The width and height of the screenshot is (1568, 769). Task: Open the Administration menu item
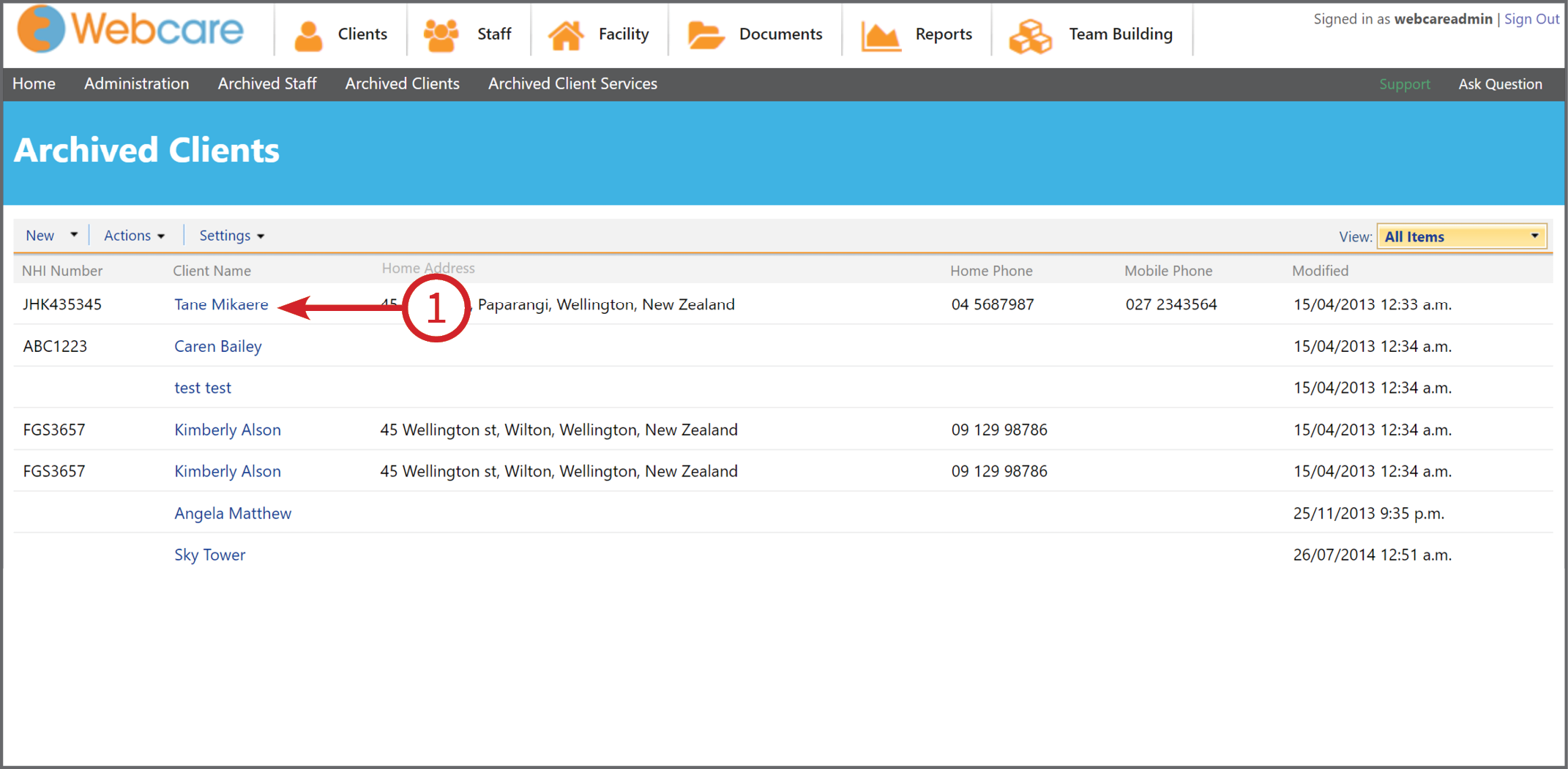[137, 83]
